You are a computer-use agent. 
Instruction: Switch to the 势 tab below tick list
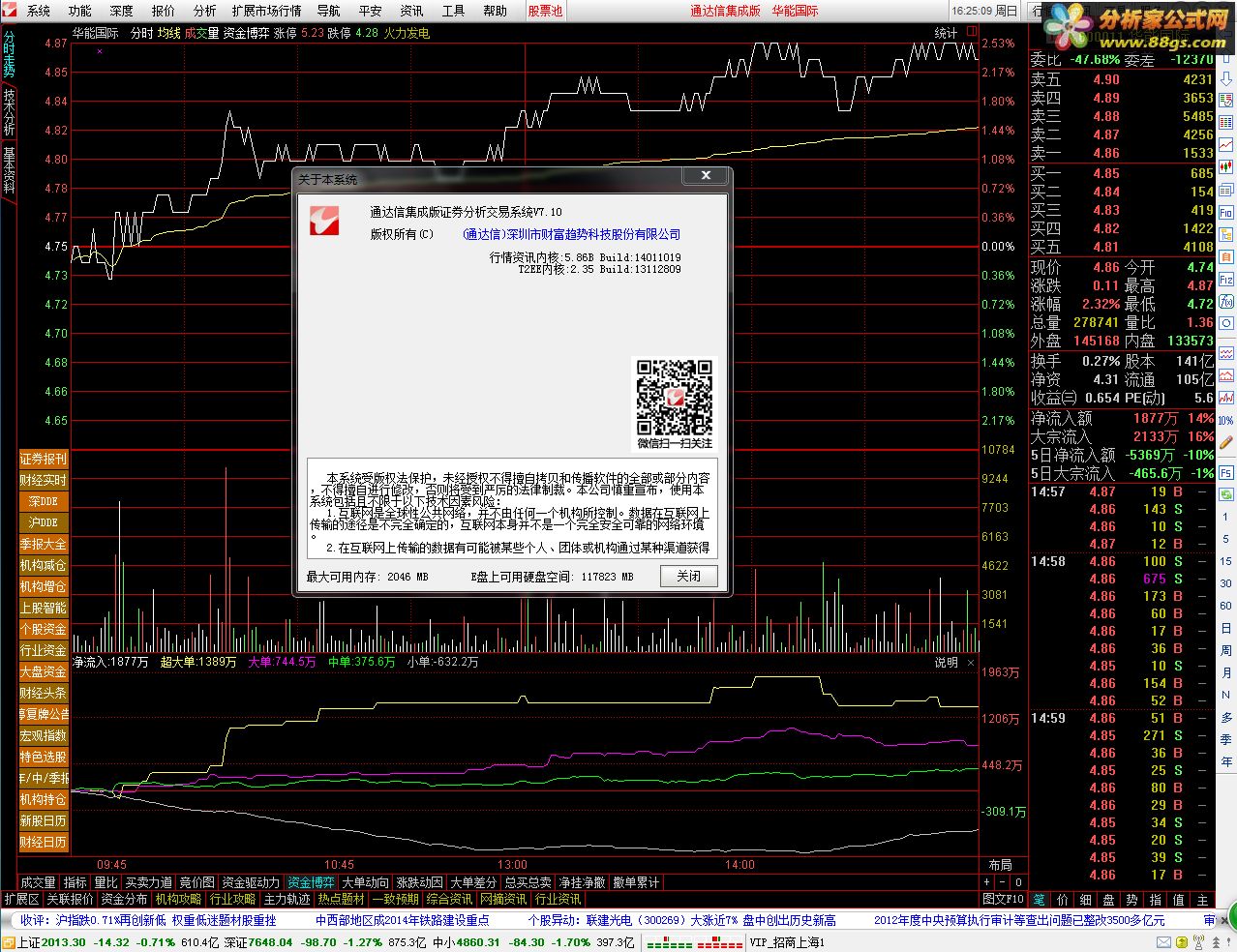click(x=1131, y=900)
